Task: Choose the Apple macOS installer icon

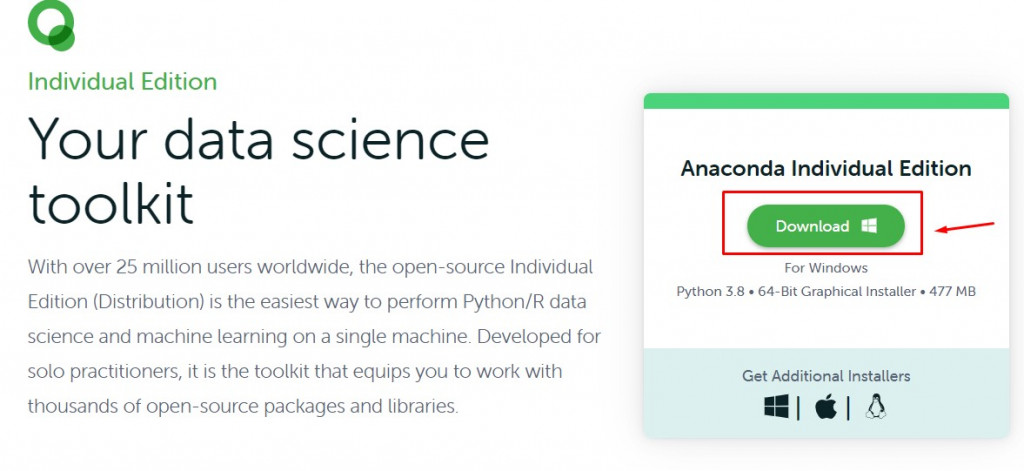Action: coord(825,408)
